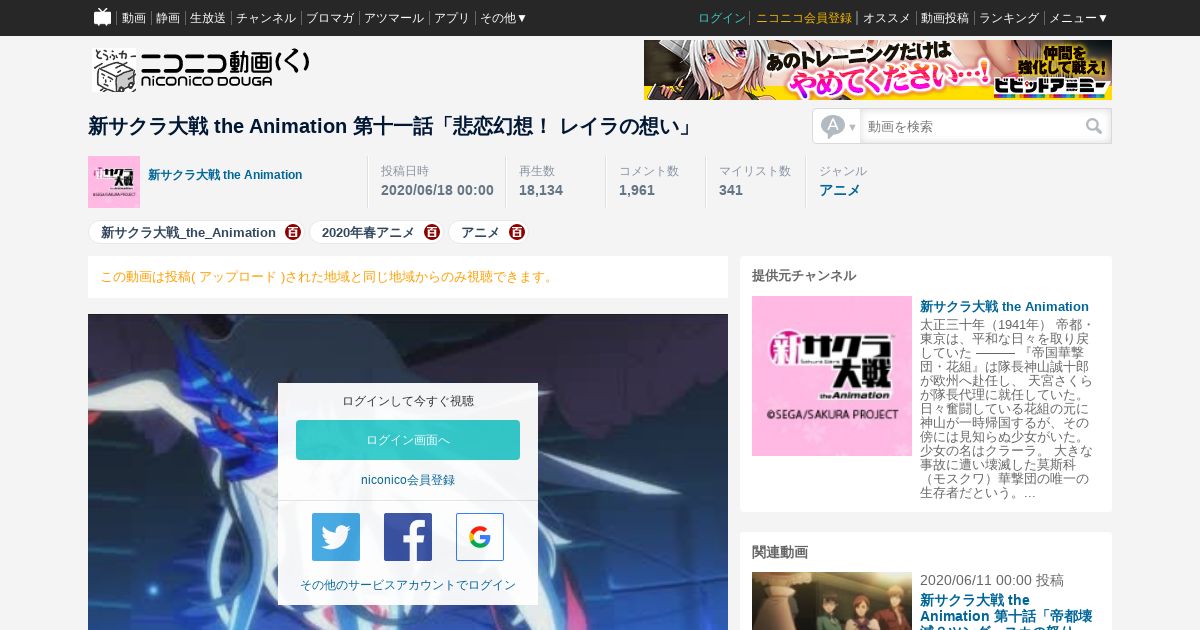Open 新サクラ大戦 the Animation link in provider panel
1200x630 pixels.
pos(1004,306)
